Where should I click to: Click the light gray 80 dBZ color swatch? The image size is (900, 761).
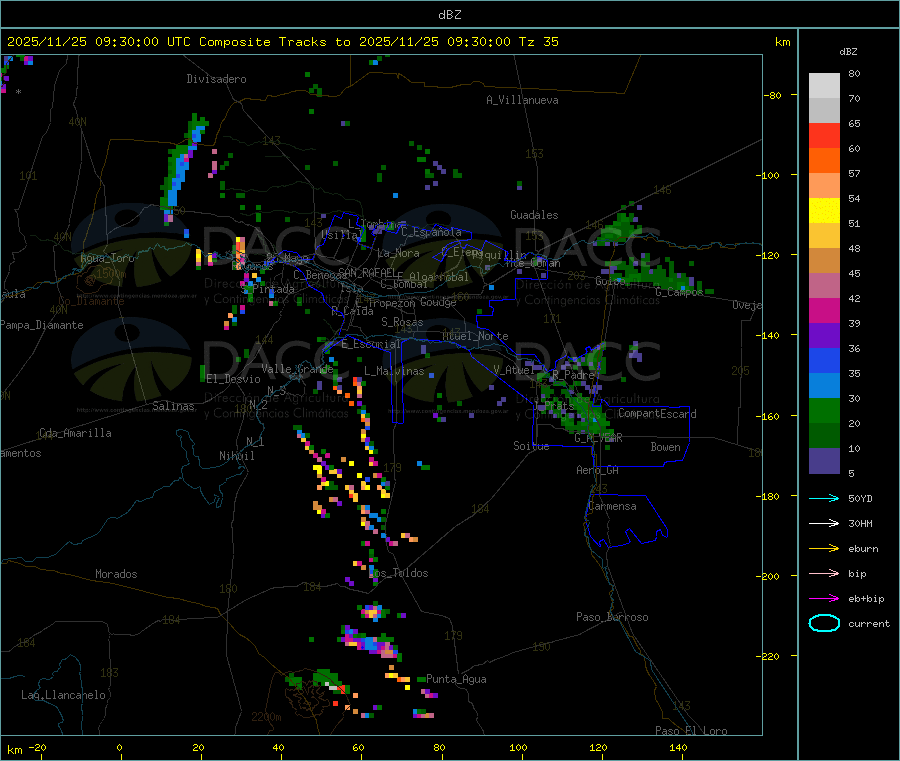pyautogui.click(x=824, y=86)
